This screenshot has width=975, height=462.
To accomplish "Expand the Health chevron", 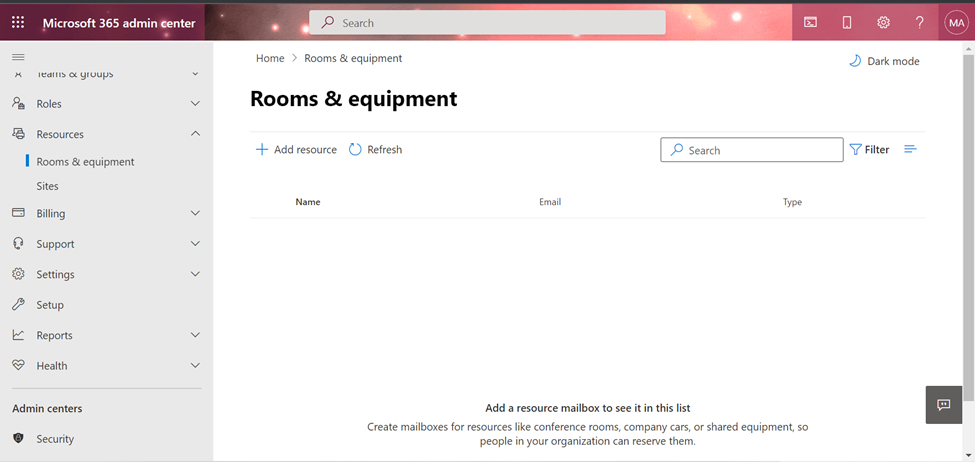I will [x=195, y=366].
